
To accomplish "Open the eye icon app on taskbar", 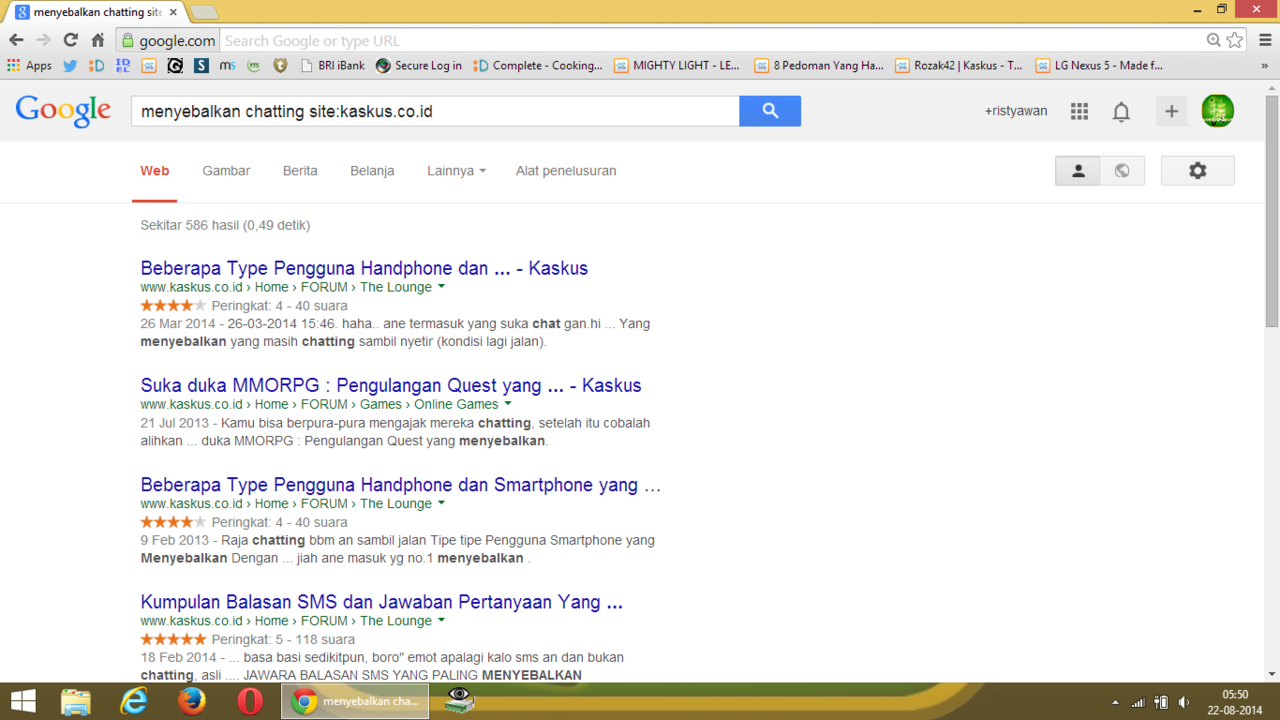I will pyautogui.click(x=459, y=701).
